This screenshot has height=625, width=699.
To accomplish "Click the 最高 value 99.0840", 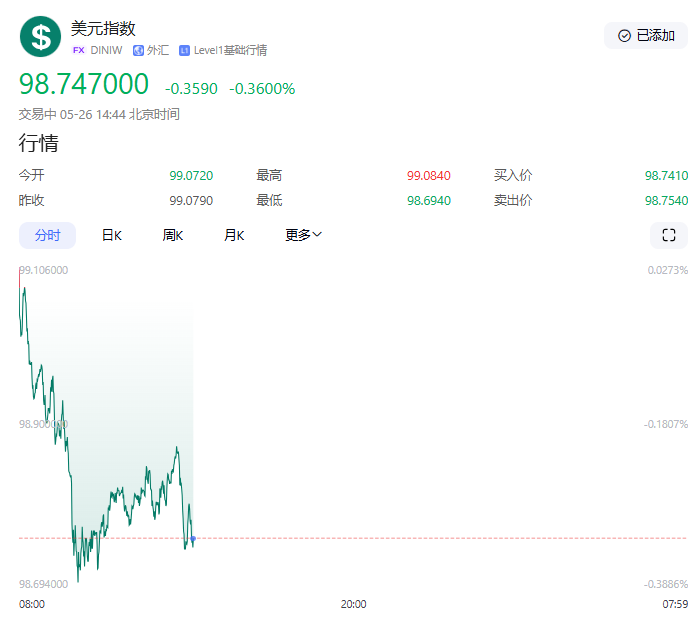I will (428, 175).
